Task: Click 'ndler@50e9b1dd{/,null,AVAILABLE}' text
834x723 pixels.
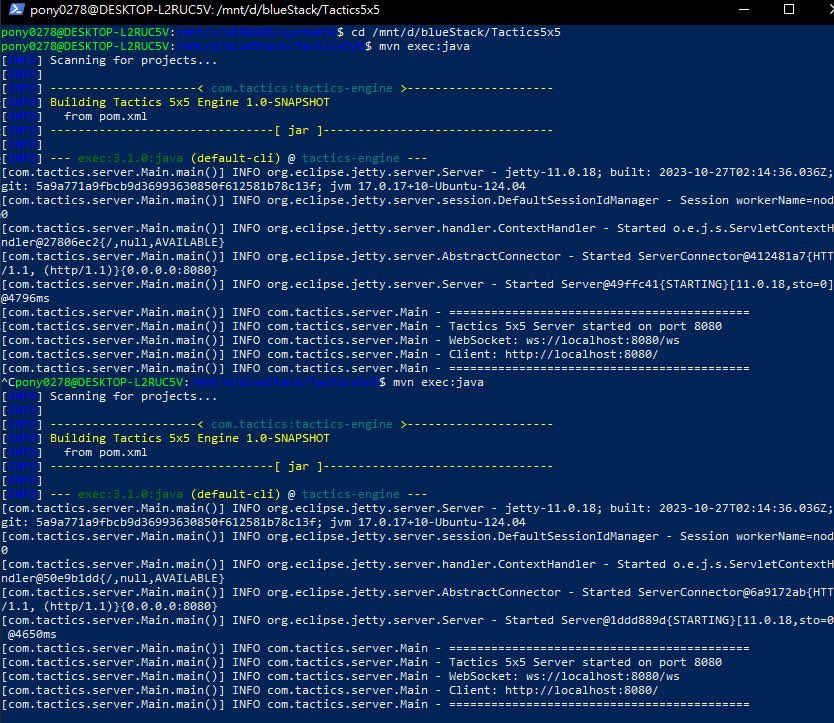Action: tap(113, 578)
